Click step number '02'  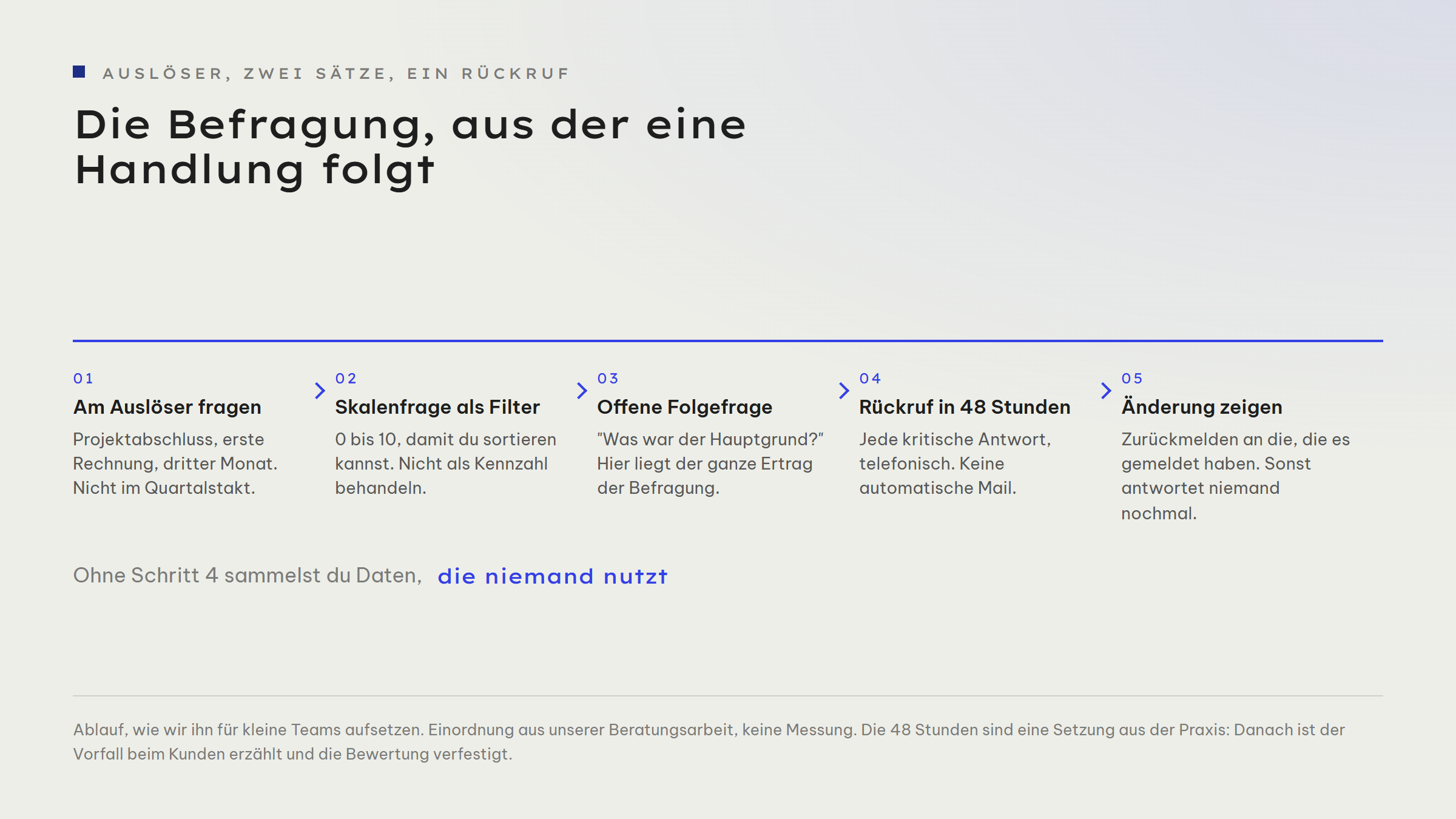[x=346, y=379]
